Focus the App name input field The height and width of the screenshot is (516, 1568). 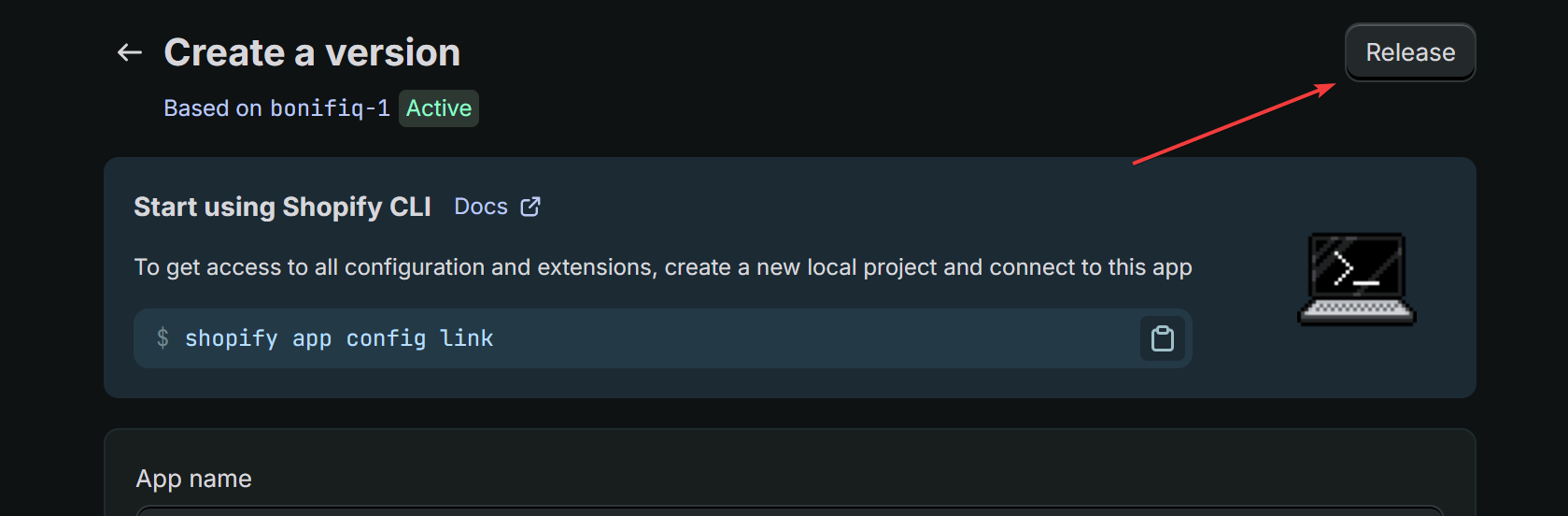tap(790, 510)
